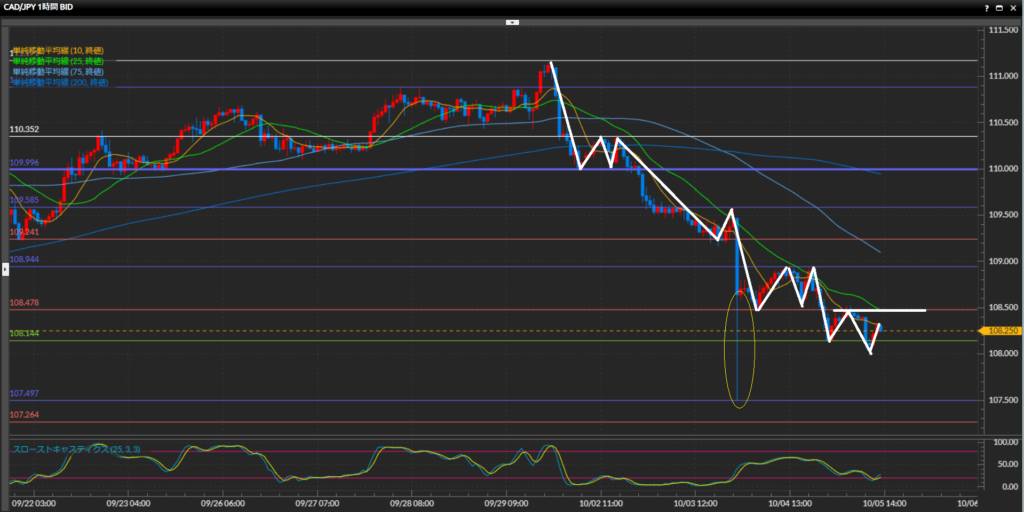Select the 25-period green moving average label

tap(58, 61)
